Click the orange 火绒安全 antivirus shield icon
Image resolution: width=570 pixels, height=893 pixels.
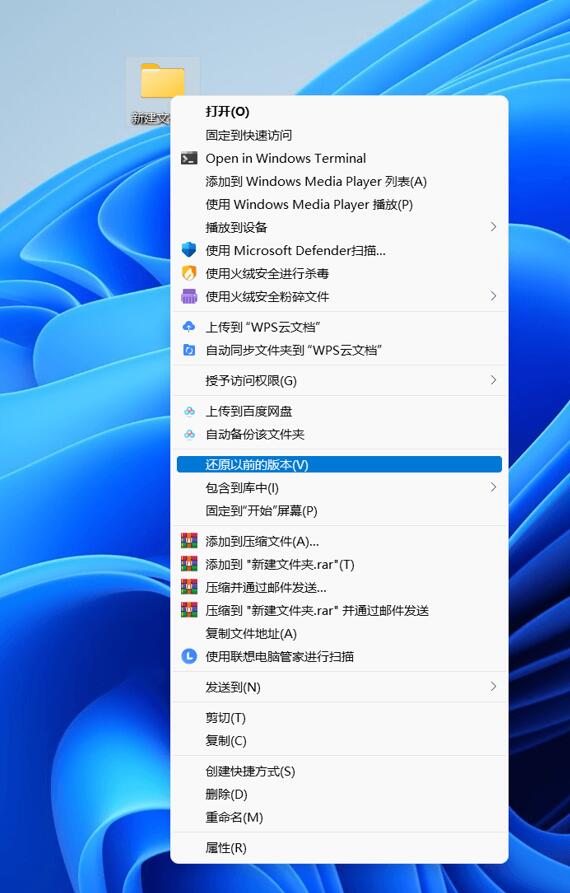pos(189,273)
